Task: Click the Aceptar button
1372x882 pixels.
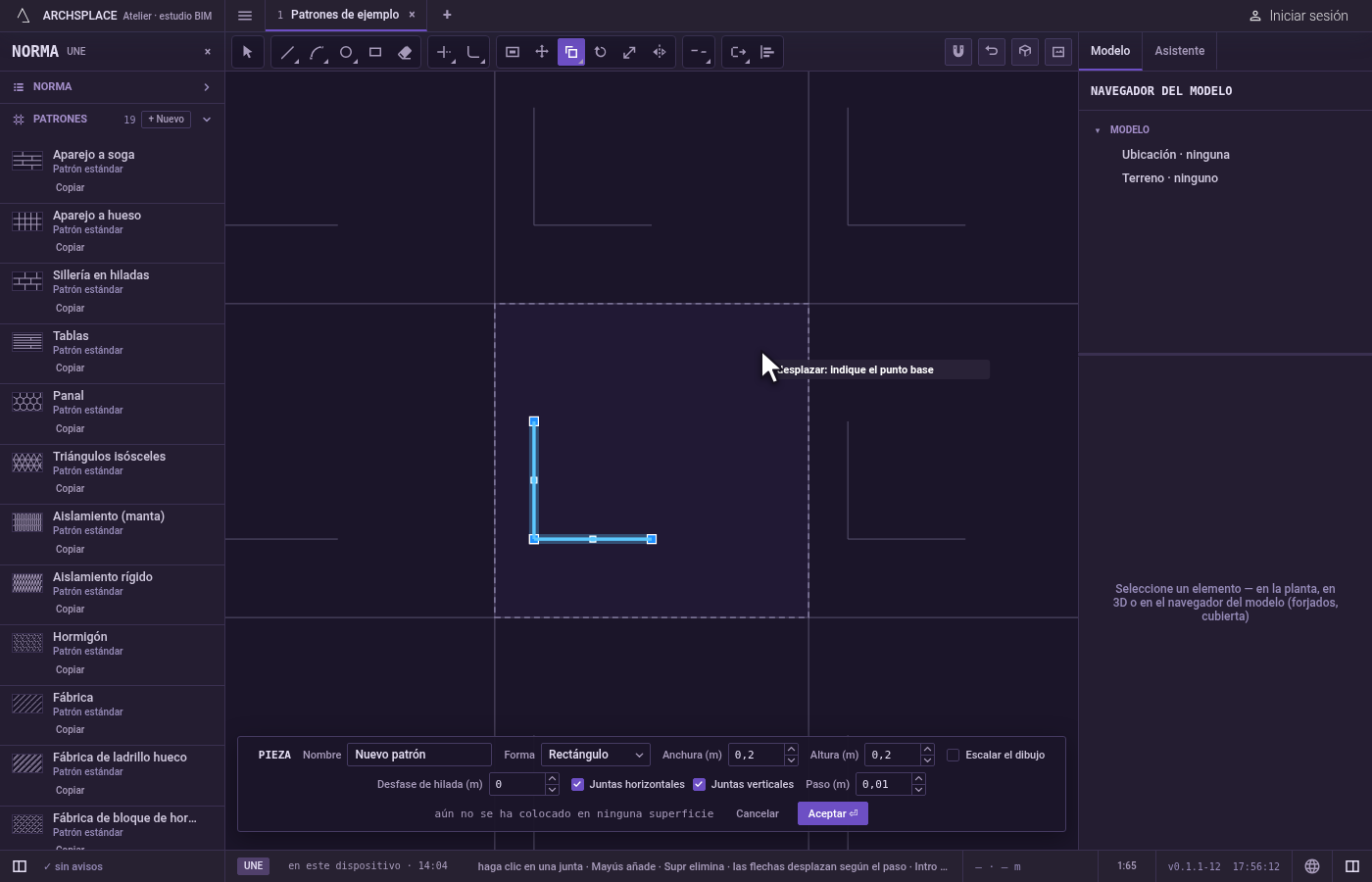Action: (832, 813)
